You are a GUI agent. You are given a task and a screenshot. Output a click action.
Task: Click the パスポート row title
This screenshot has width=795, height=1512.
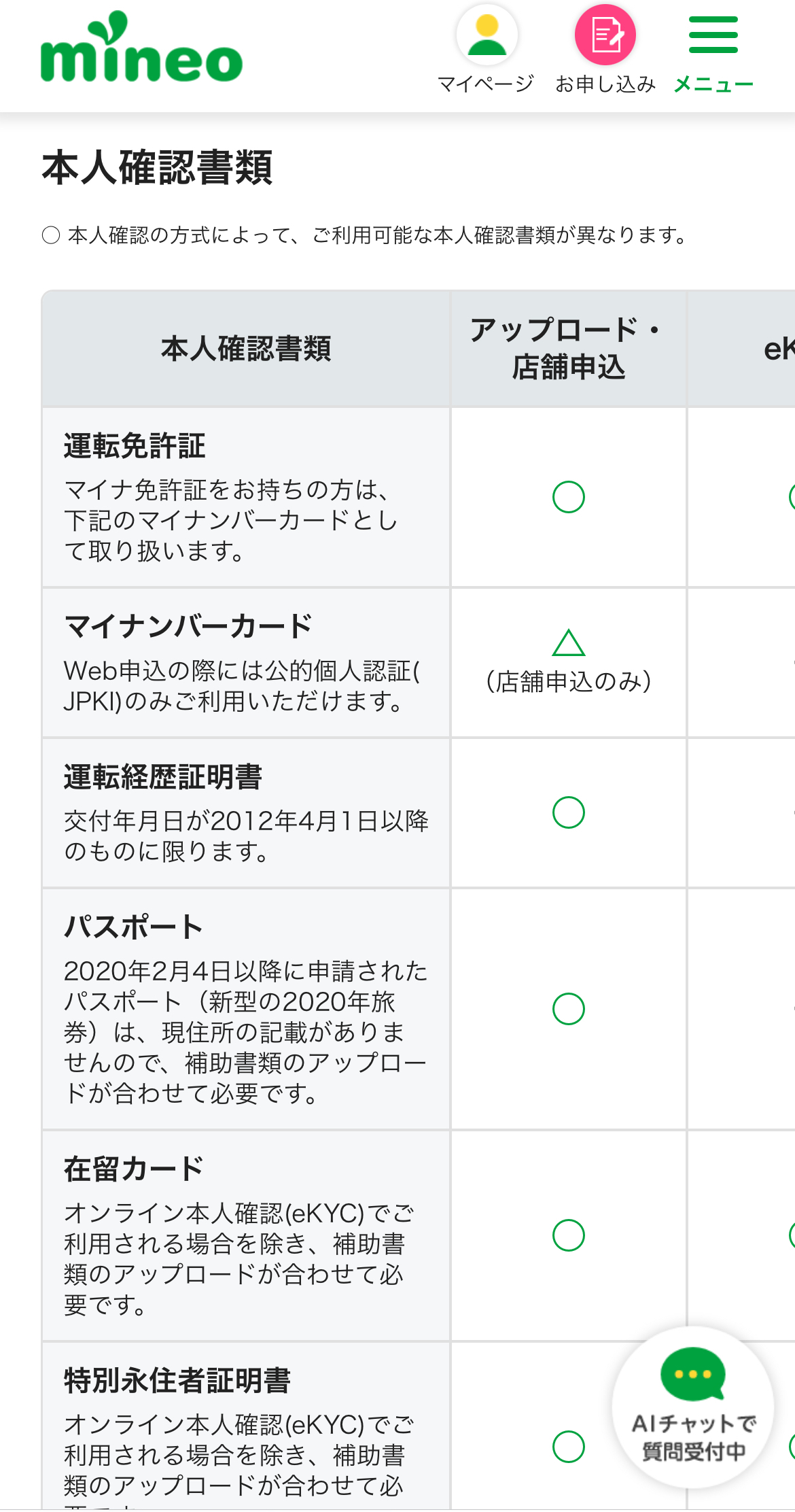click(134, 927)
